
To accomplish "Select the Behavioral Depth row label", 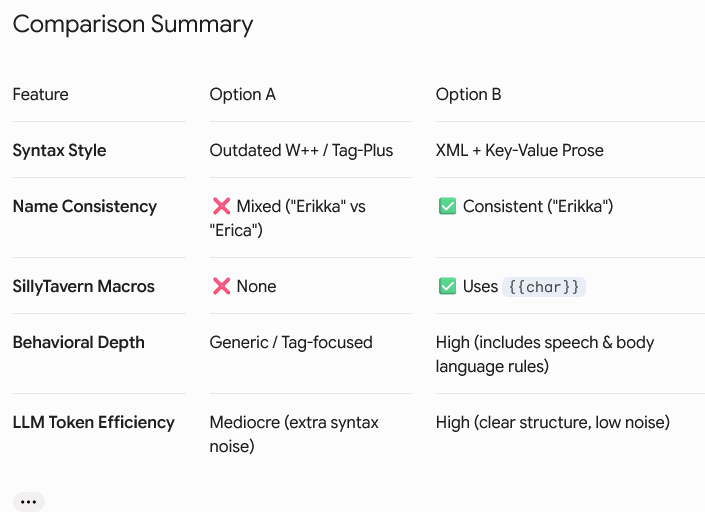I will [79, 342].
